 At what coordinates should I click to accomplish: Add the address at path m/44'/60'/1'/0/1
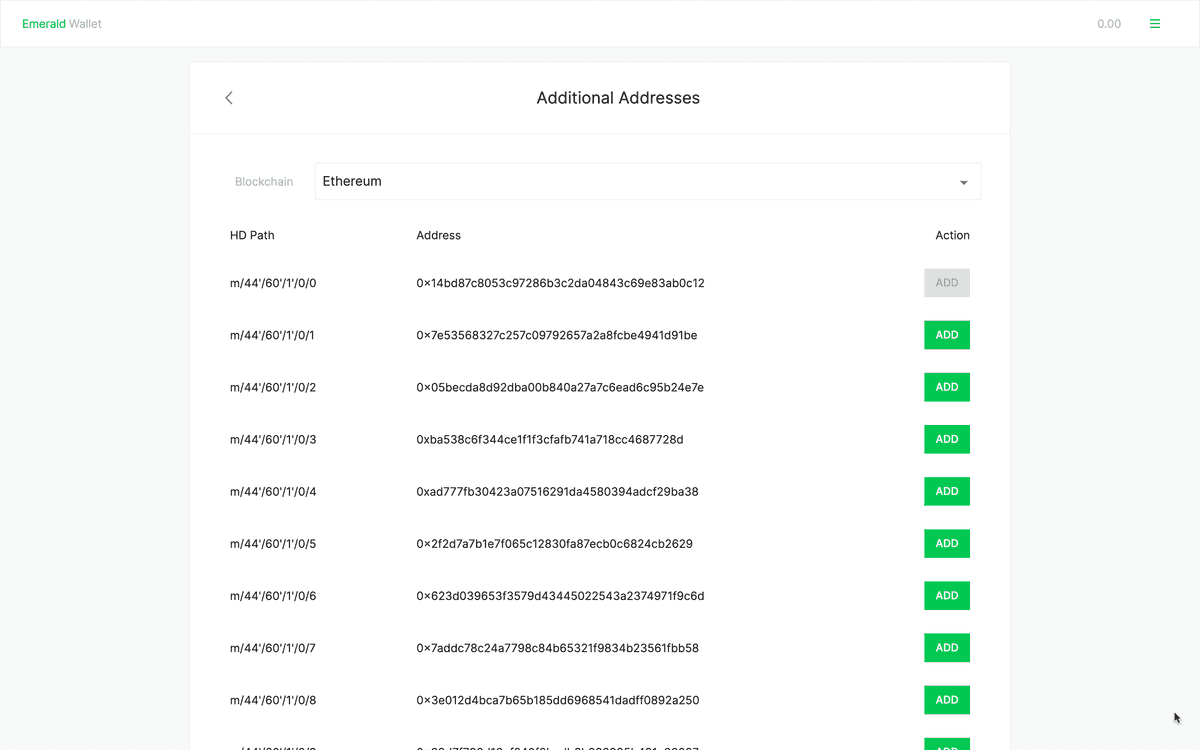pyautogui.click(x=946, y=334)
